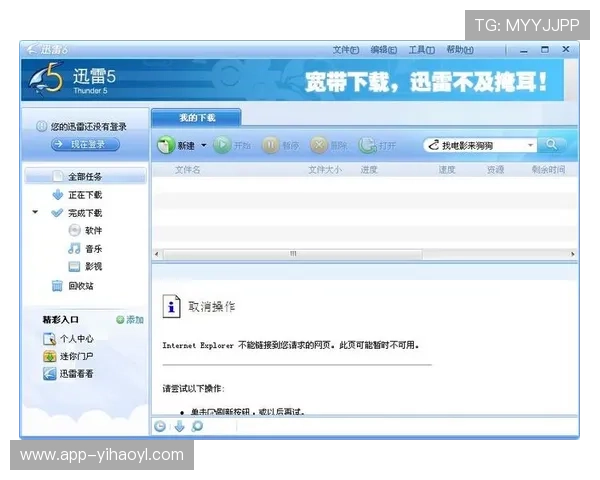
Task: Click the 进度 column header
Action: 369,170
